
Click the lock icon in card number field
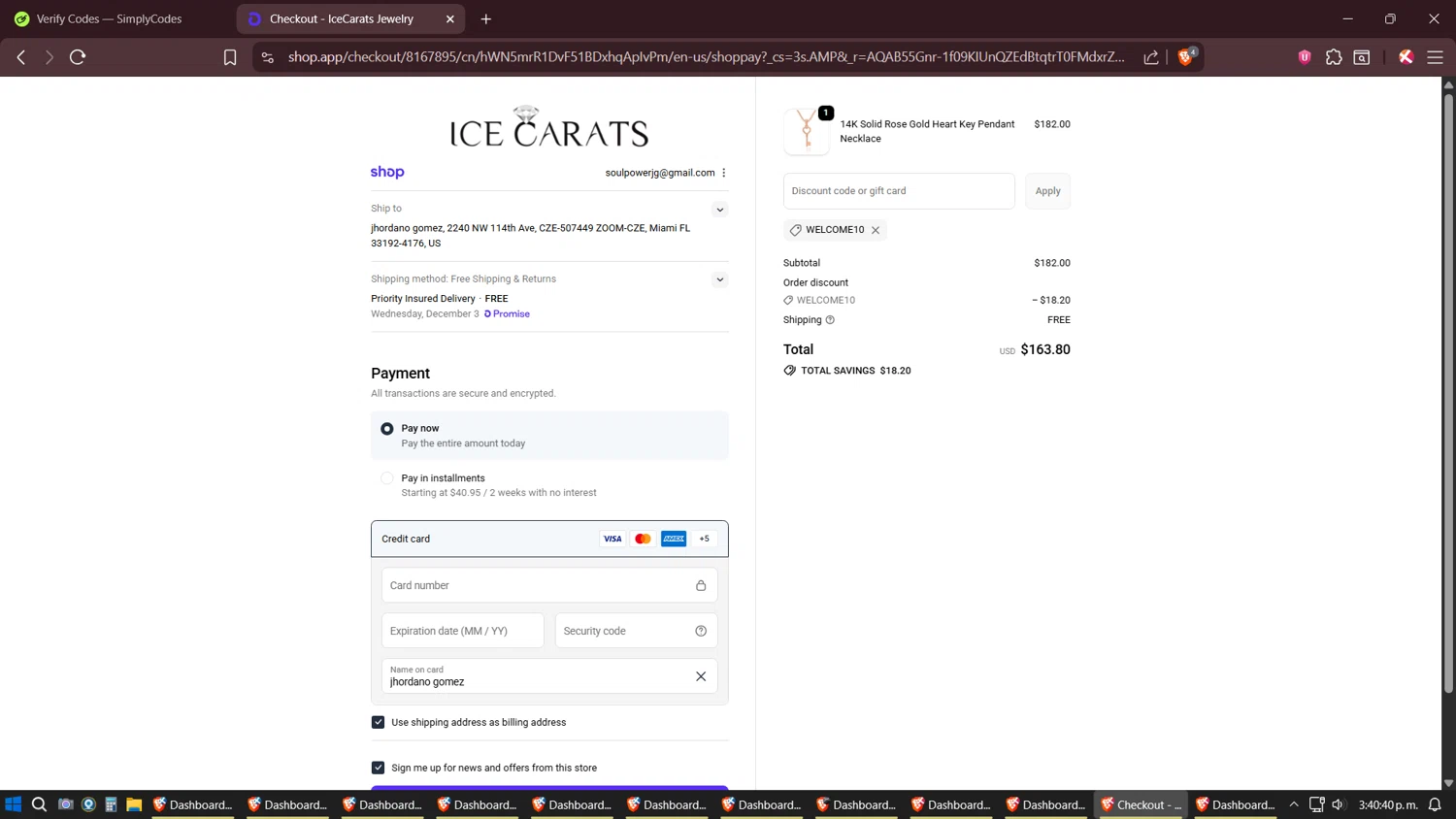701,585
